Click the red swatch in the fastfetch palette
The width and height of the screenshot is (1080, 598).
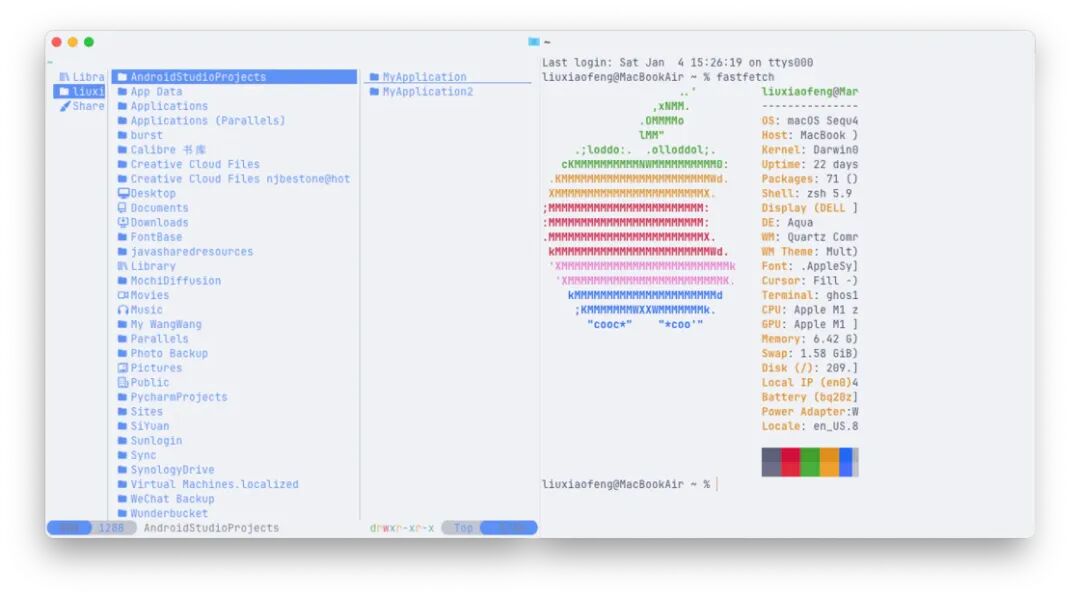tap(791, 462)
